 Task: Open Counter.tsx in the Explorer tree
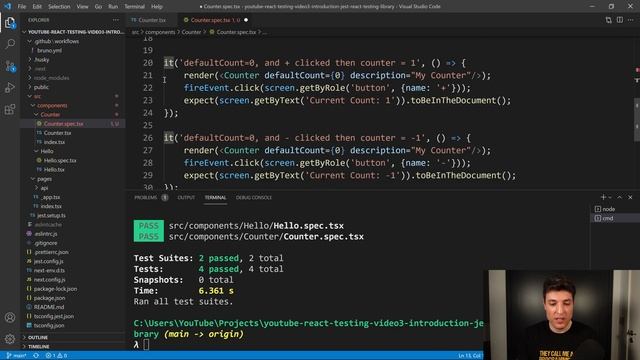tap(73, 133)
